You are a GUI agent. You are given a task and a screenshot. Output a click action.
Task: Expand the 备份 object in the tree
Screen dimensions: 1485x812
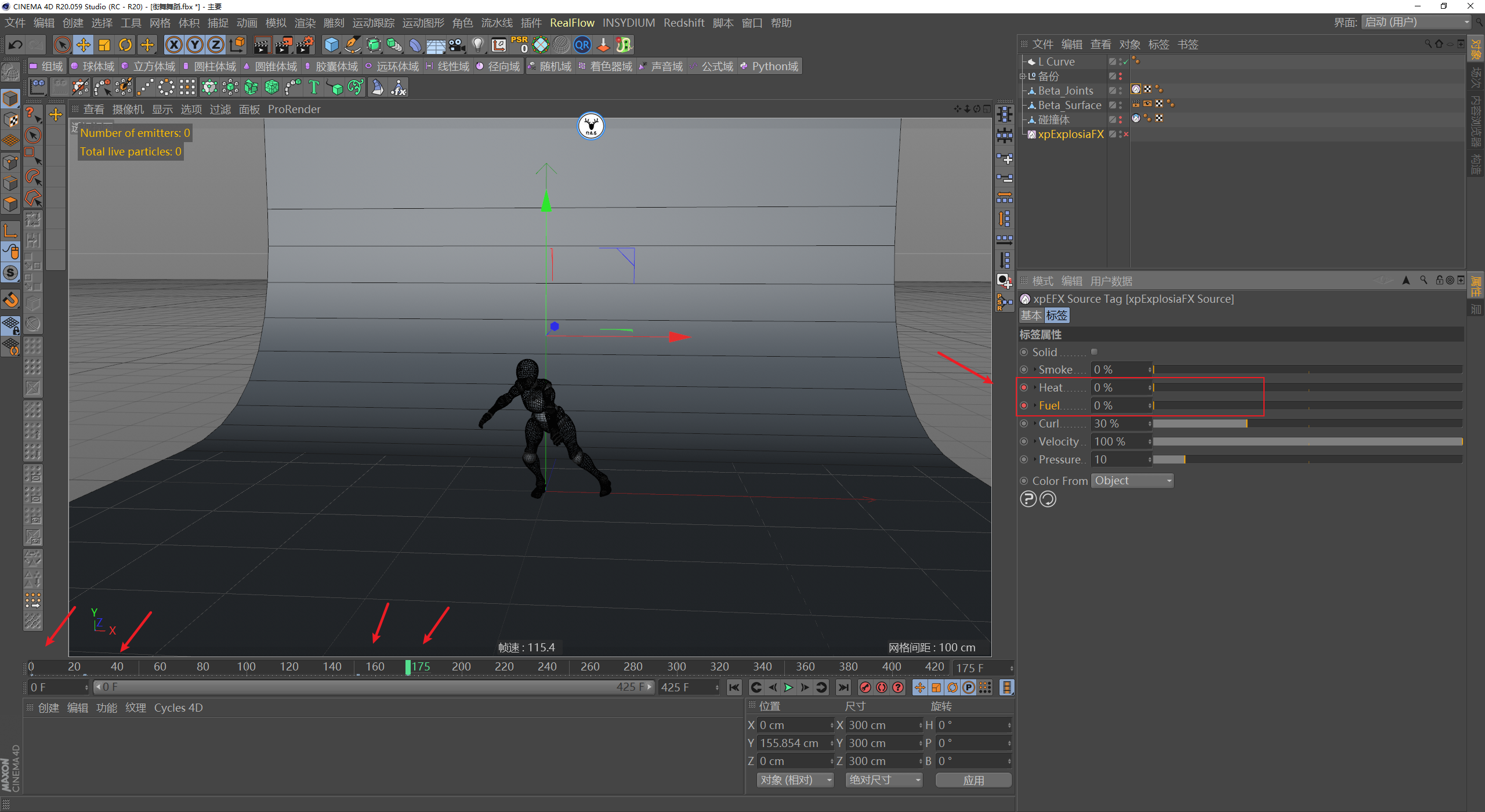[1023, 76]
